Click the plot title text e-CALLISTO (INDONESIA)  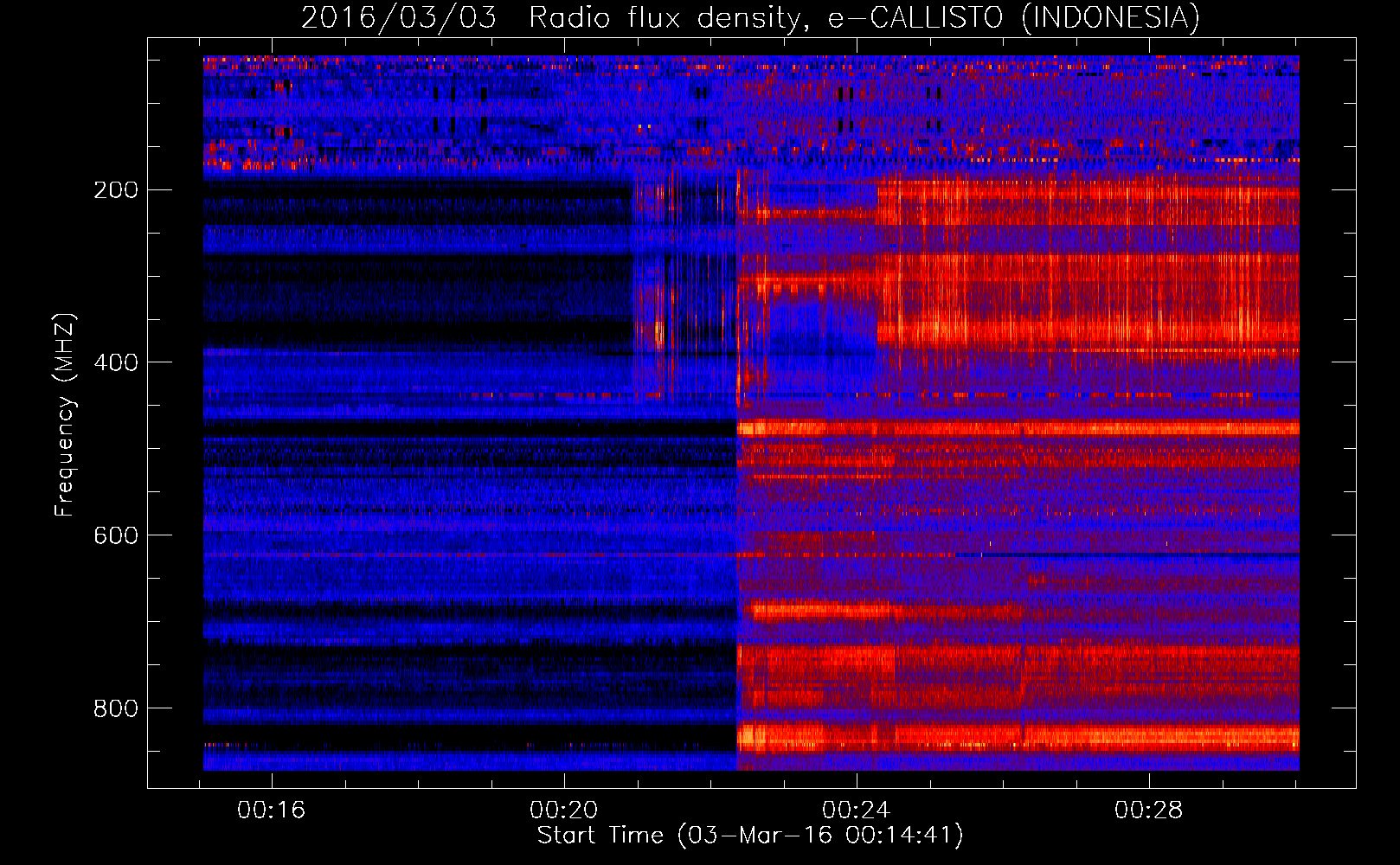1014,17
